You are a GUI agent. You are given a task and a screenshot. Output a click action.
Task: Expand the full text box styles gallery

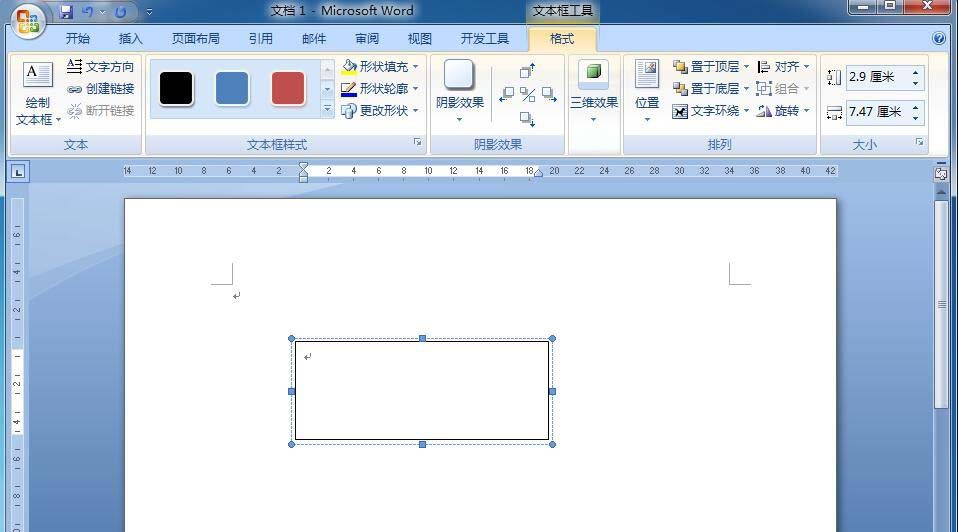(327, 109)
